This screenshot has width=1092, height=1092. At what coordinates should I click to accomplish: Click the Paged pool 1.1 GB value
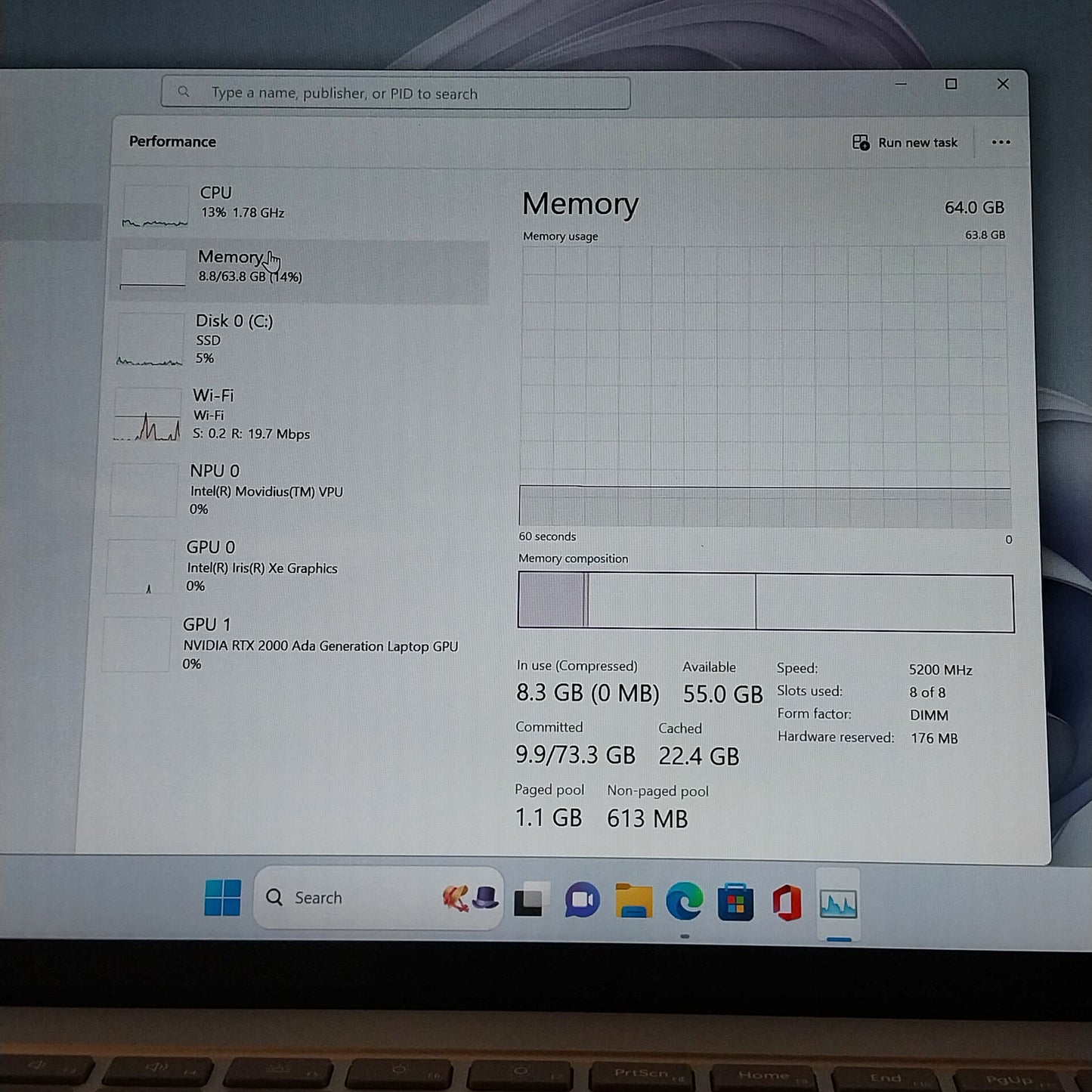[x=548, y=818]
